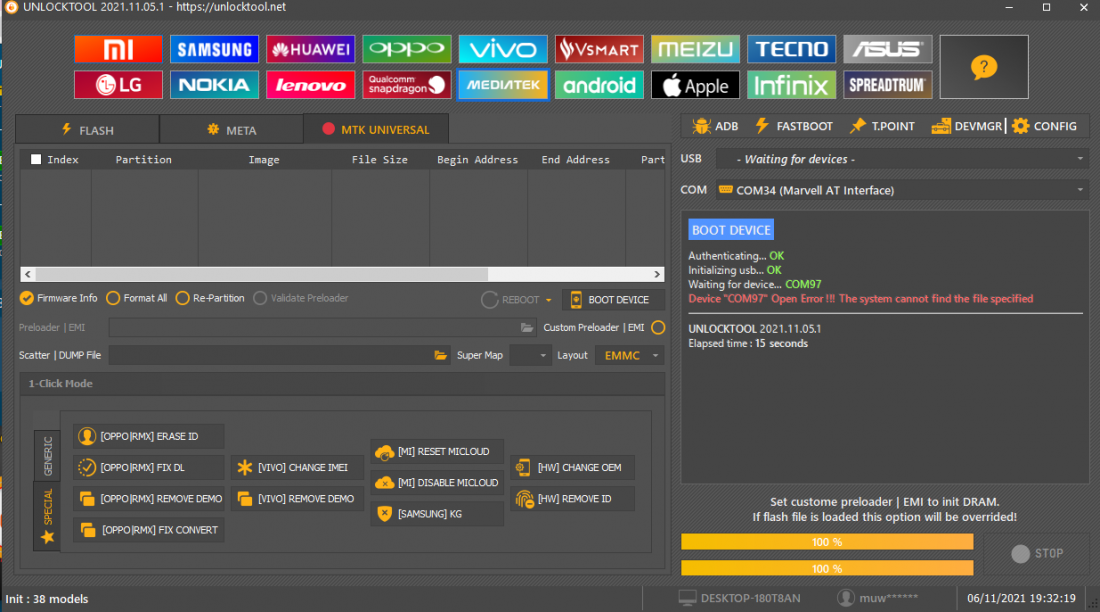Open the Super Map dropdown
The image size is (1100, 612).
pyautogui.click(x=530, y=355)
